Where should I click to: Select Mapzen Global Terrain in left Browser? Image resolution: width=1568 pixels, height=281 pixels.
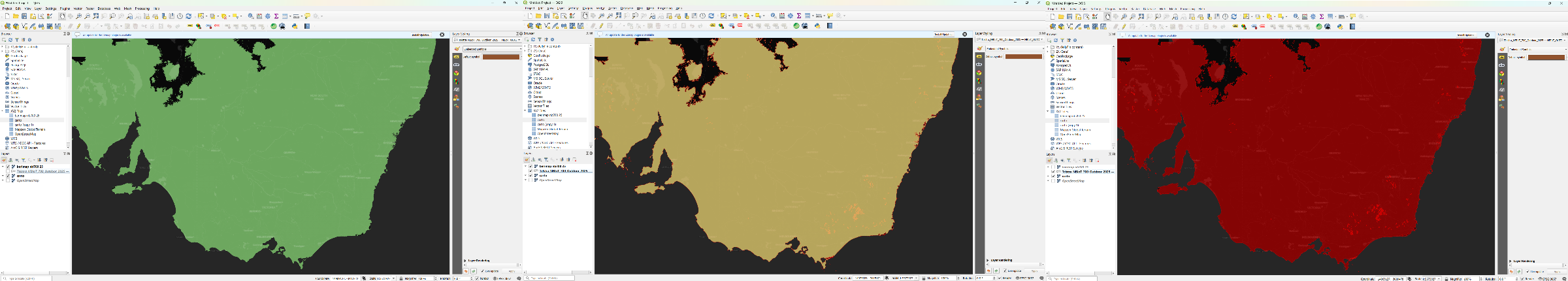tap(30, 129)
